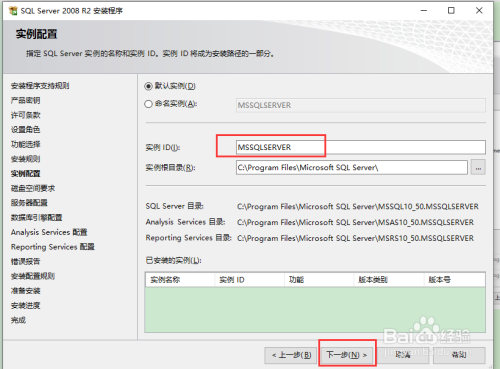Select 完成 step in sidebar
This screenshot has height=369, width=500.
[18, 320]
